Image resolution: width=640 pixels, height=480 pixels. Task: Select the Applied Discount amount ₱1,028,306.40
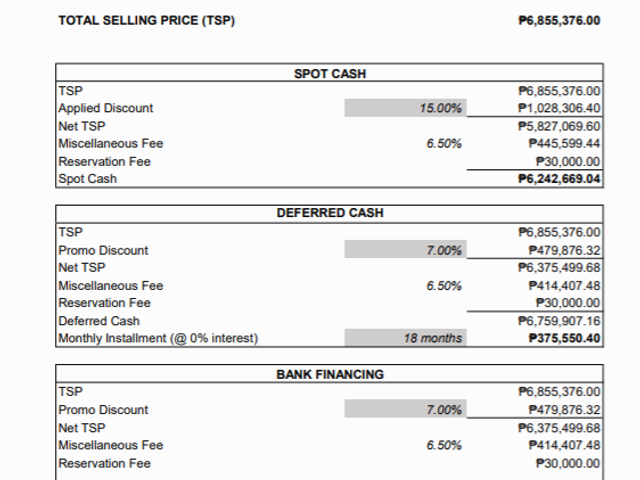pyautogui.click(x=559, y=108)
